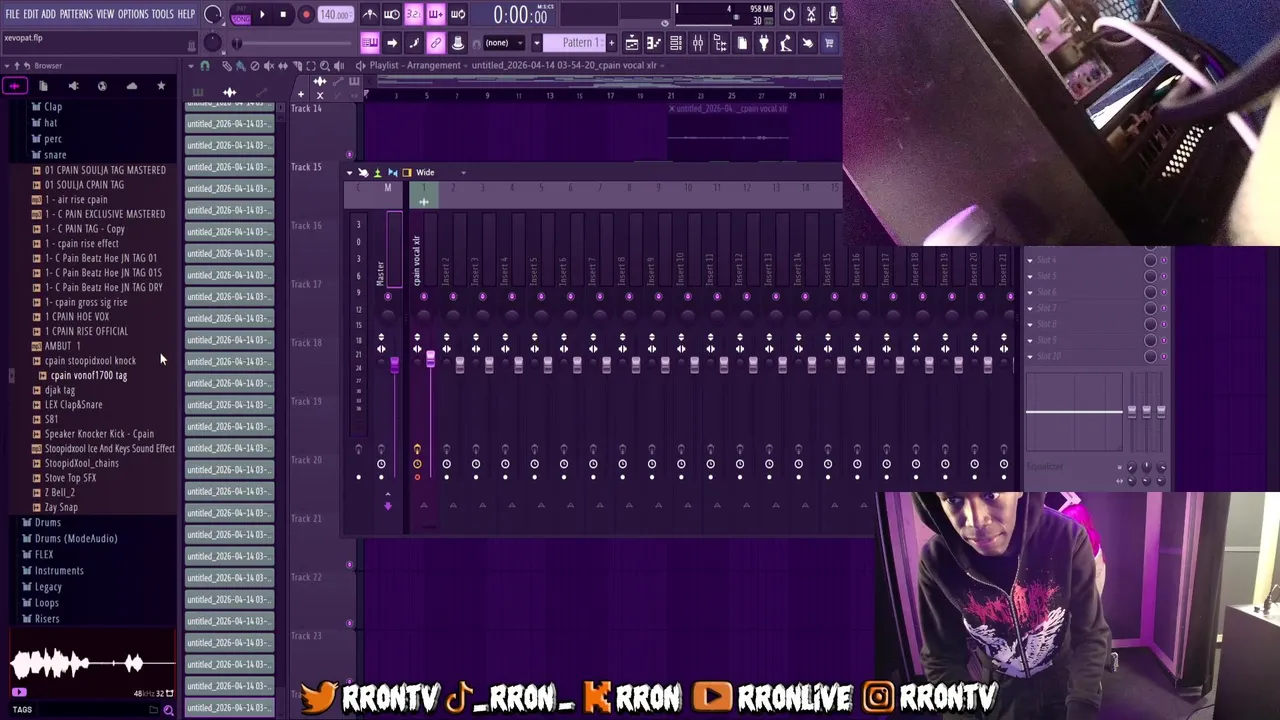
Task: Select sample 1 CPAIN RISE OFFICIAL
Action: tap(86, 331)
